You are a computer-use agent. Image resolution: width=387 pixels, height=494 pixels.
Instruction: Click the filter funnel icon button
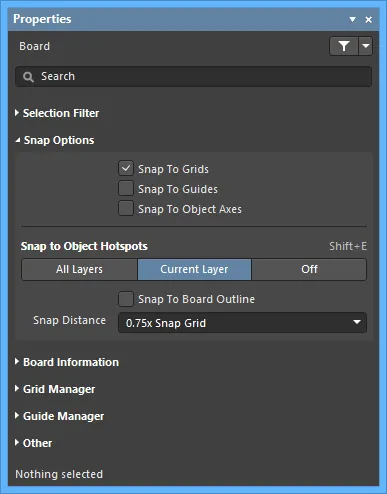pyautogui.click(x=344, y=46)
